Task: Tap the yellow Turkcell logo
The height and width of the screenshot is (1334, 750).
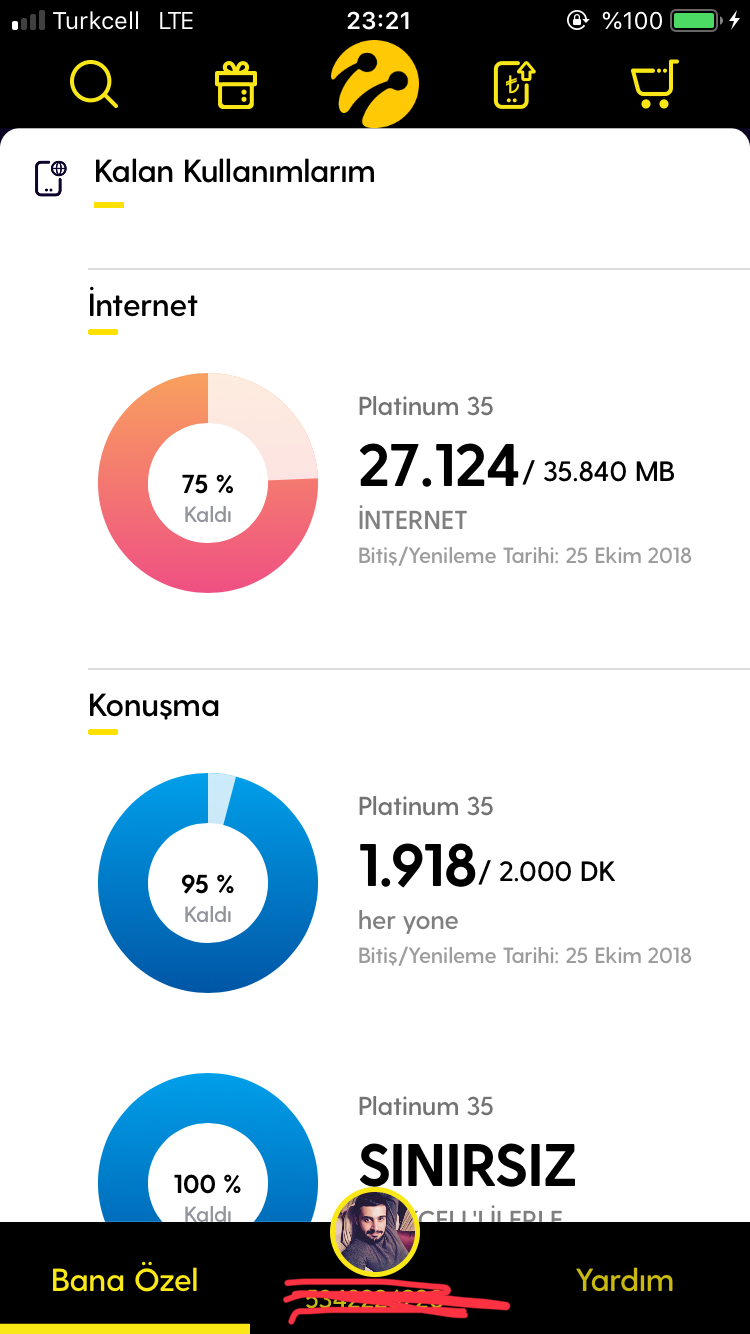Action: click(375, 85)
